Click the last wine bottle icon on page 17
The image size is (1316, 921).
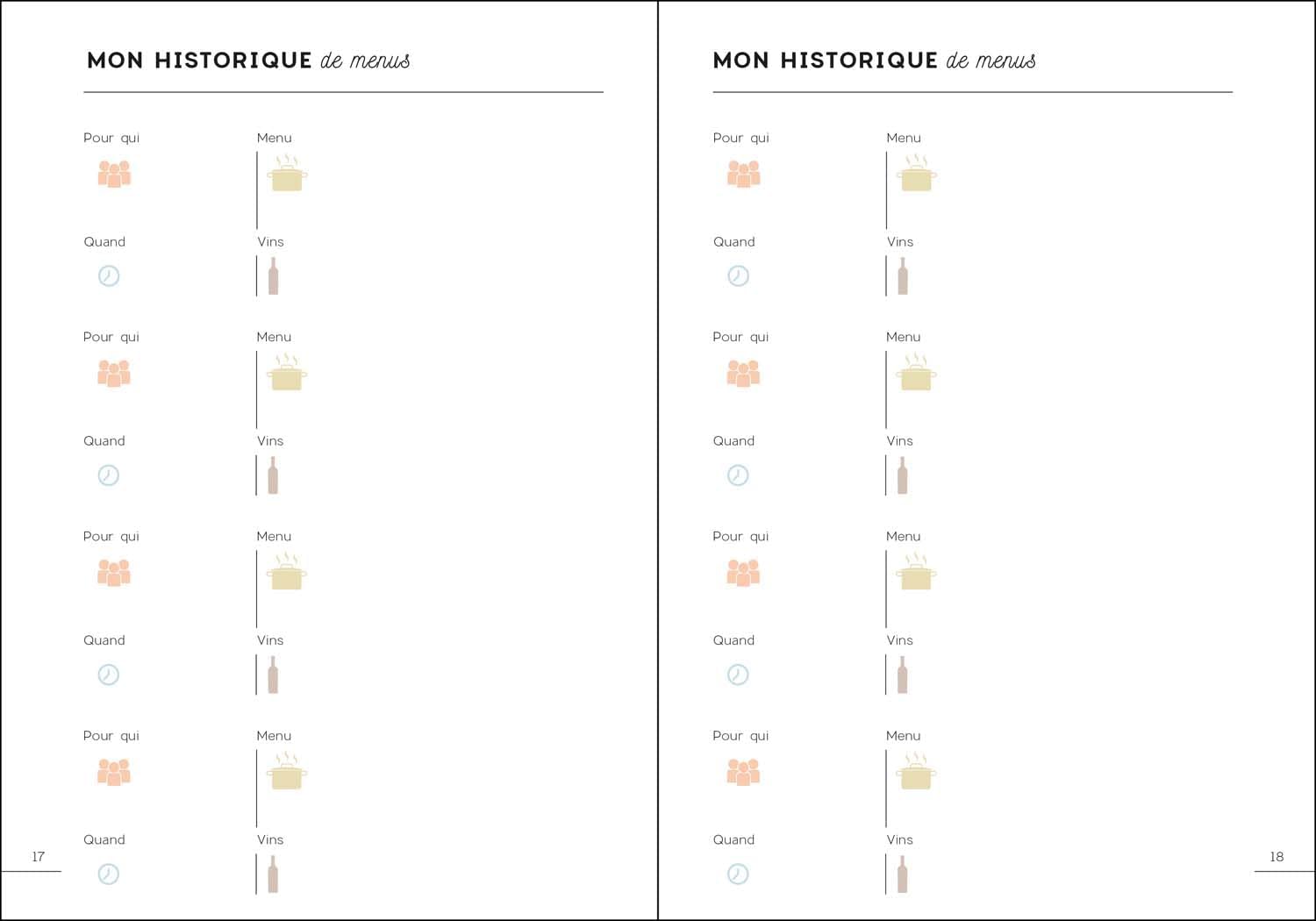(x=274, y=875)
